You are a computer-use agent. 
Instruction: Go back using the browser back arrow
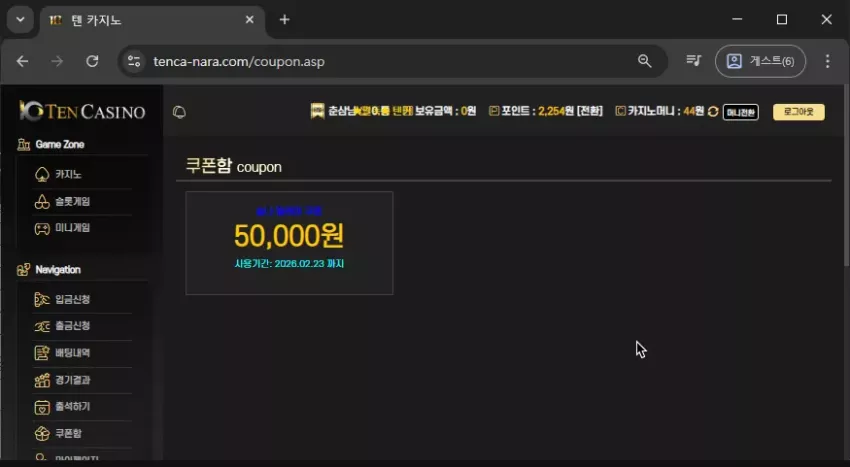[x=22, y=61]
